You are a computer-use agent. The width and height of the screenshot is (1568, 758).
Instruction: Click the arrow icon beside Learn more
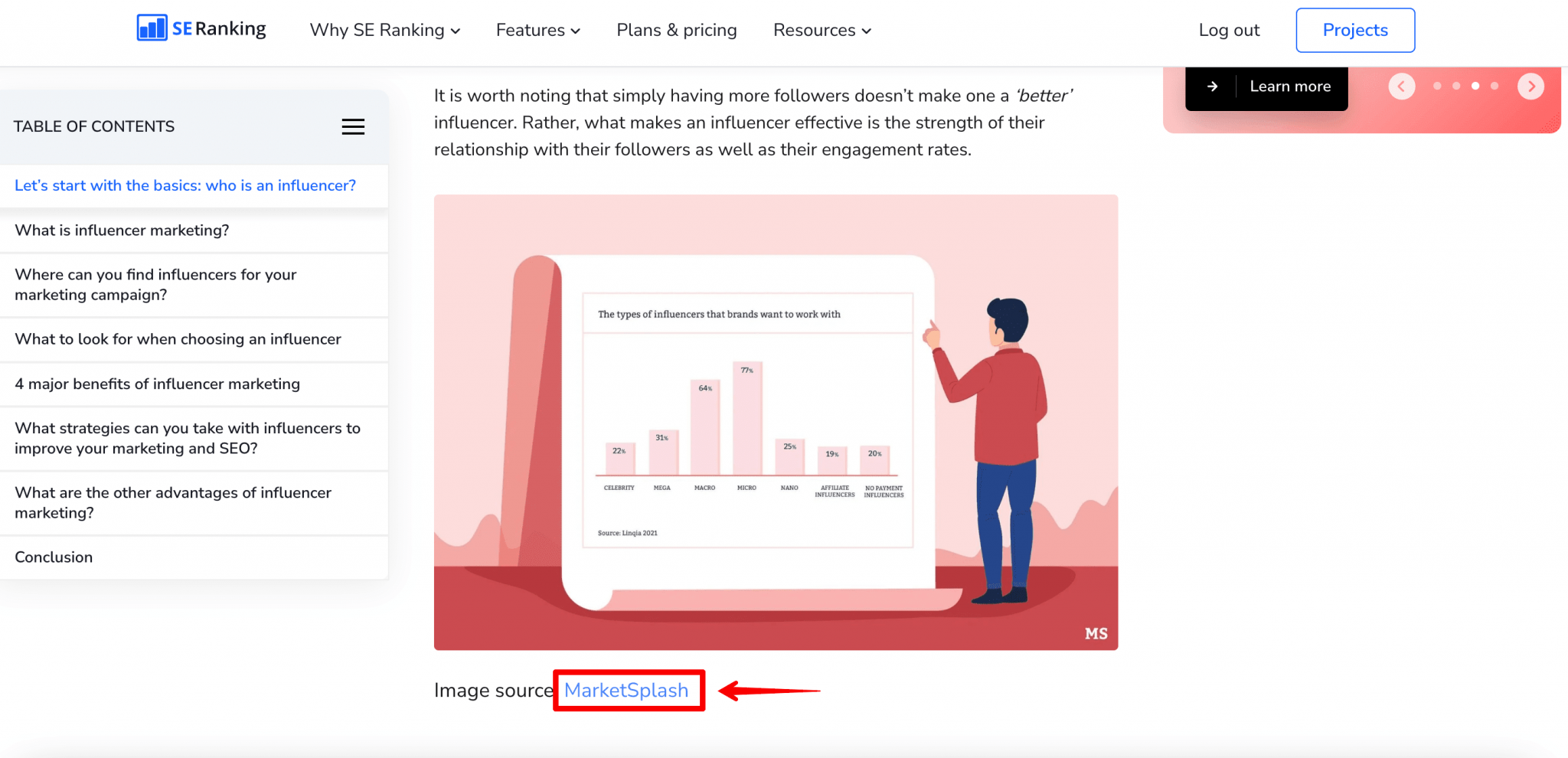pos(1214,86)
